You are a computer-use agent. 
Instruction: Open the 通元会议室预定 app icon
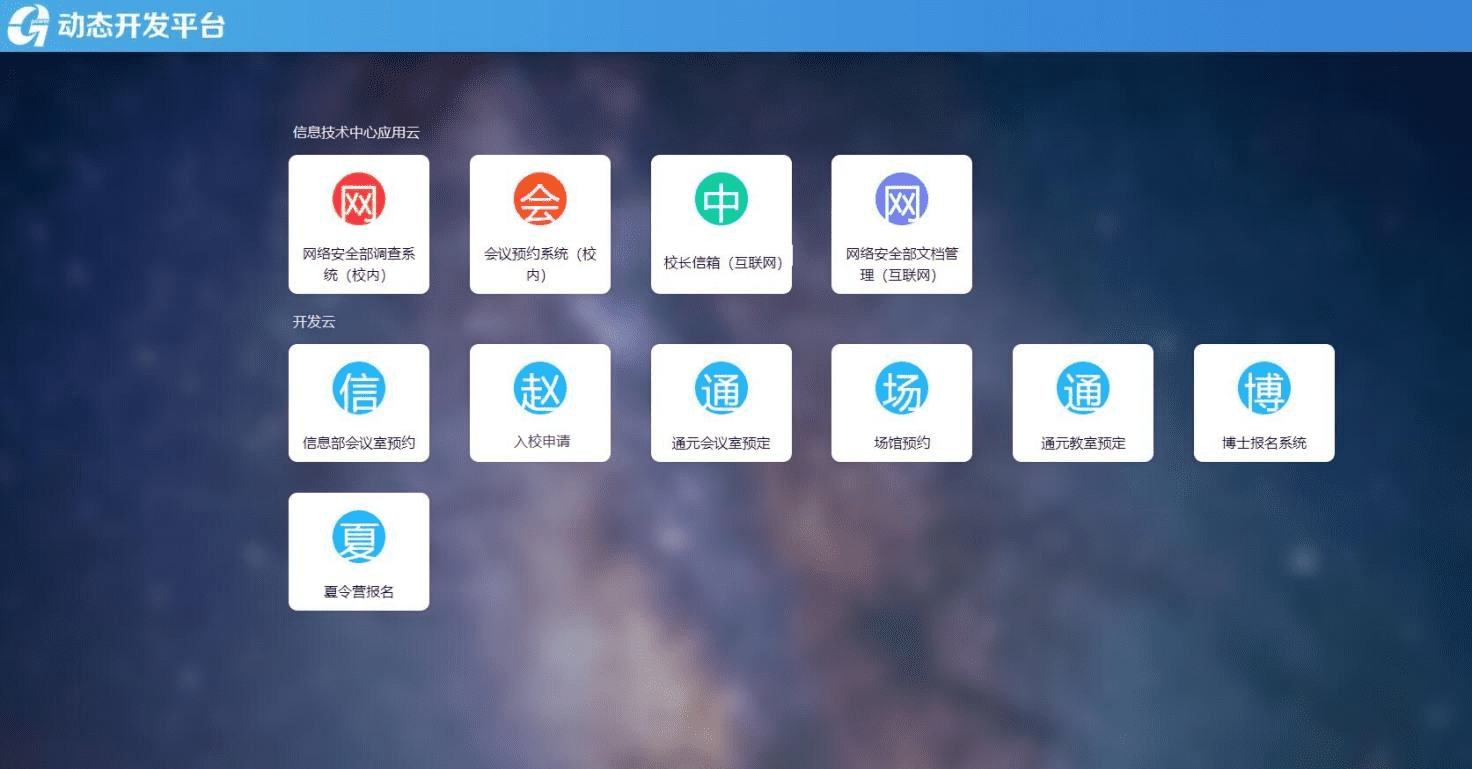coord(721,387)
